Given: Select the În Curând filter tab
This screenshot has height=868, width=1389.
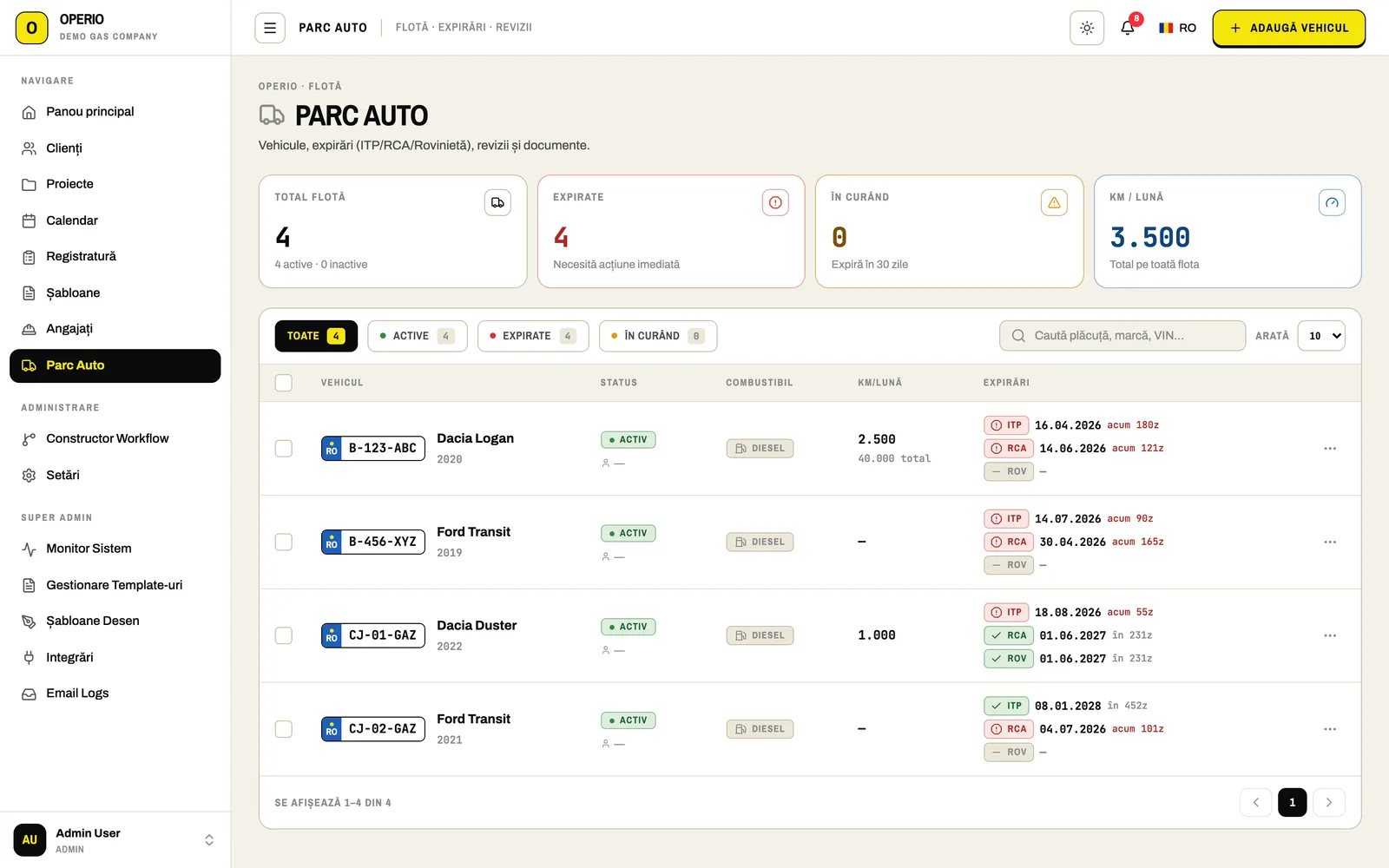Looking at the screenshot, I should tap(658, 336).
